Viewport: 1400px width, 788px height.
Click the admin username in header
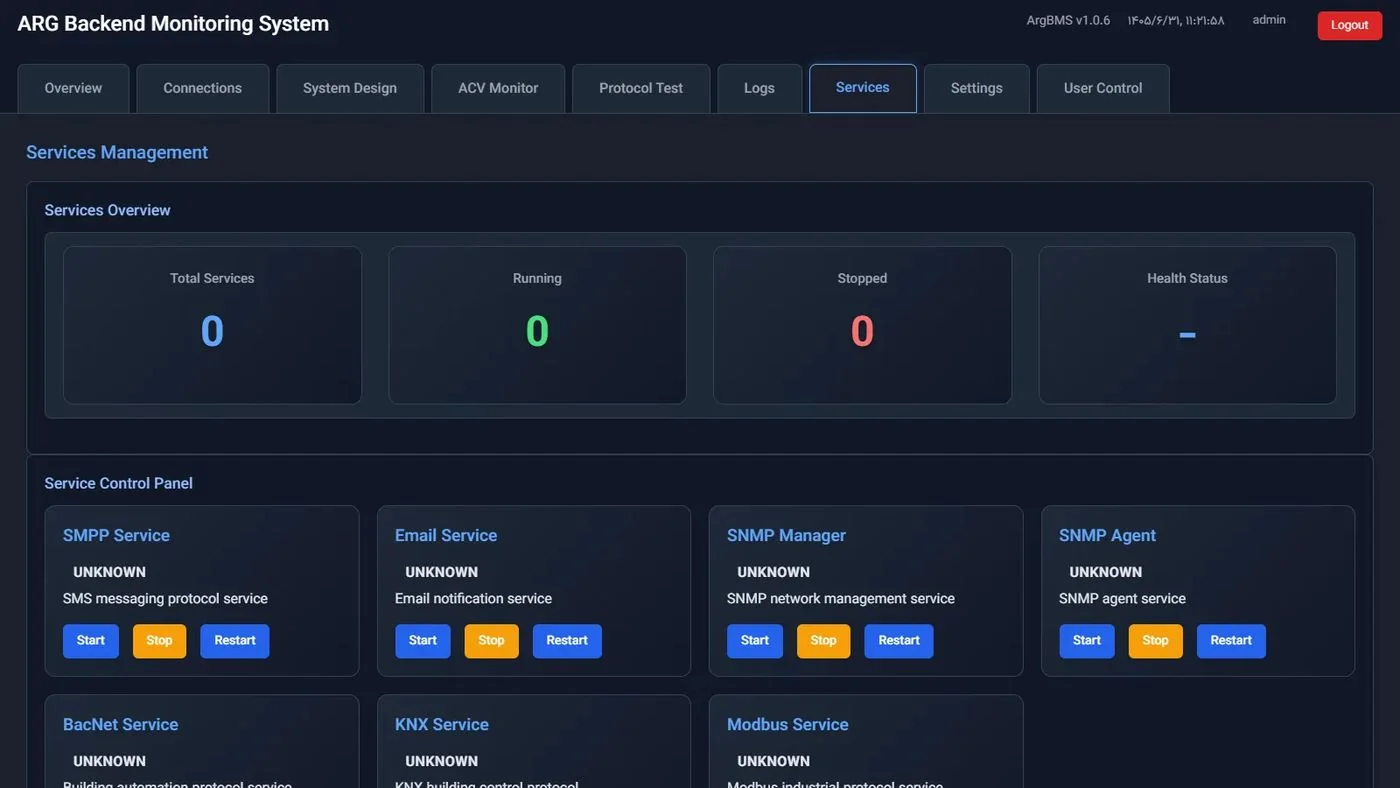pos(1269,20)
